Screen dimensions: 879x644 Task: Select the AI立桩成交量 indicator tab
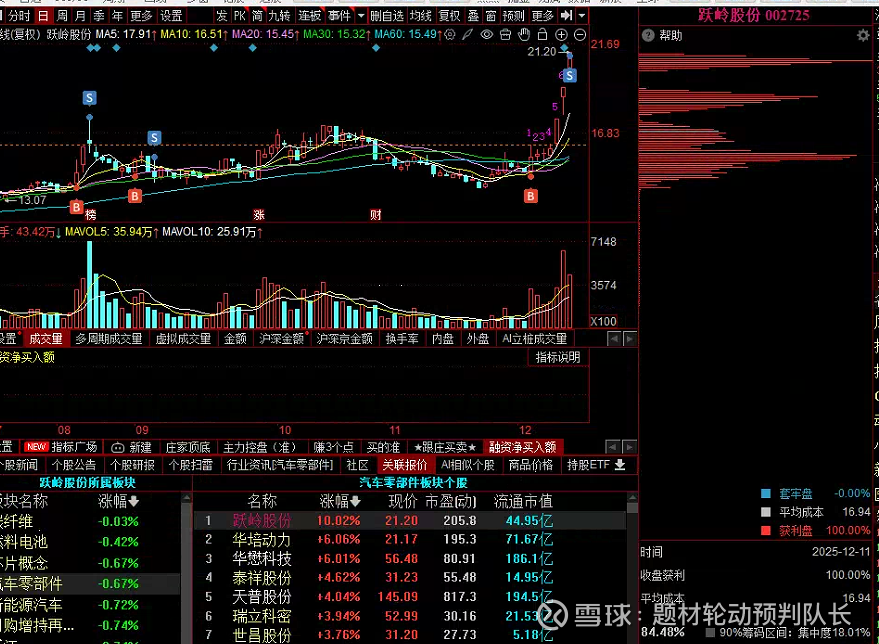(x=534, y=339)
